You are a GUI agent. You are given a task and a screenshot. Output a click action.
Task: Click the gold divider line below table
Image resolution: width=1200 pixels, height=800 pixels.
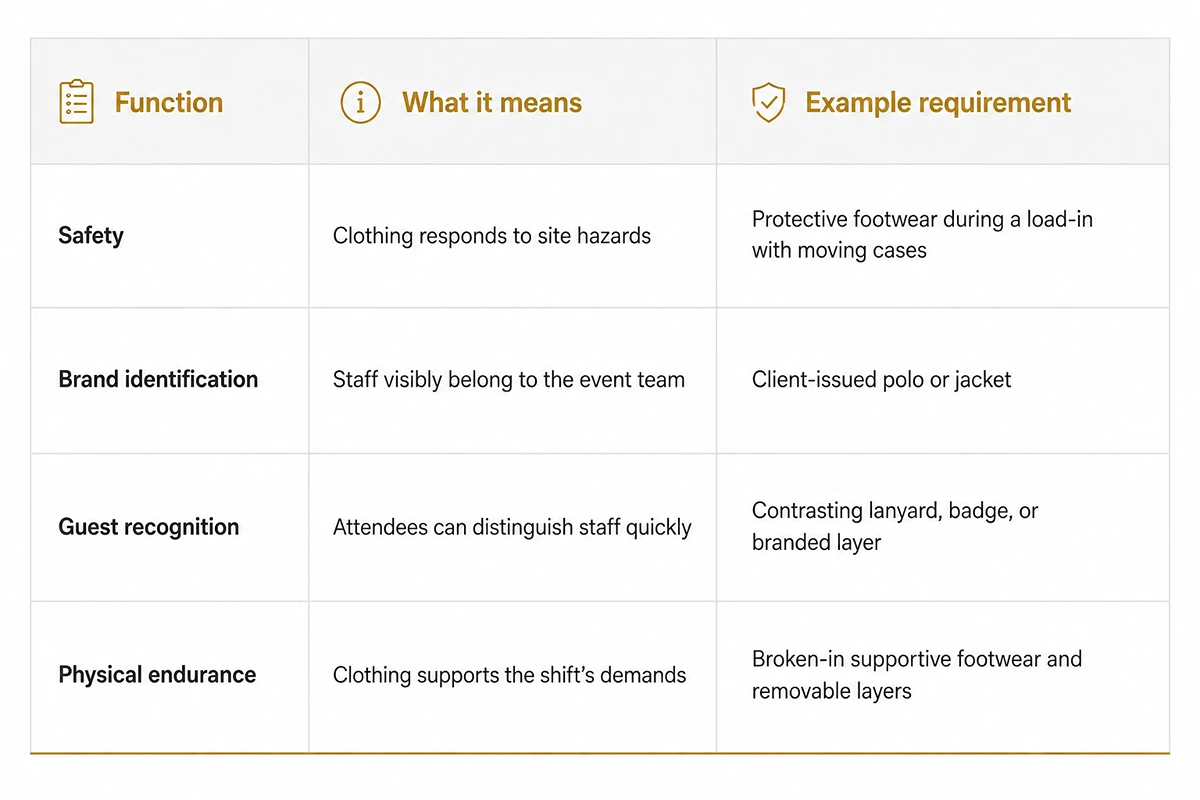[x=600, y=752]
